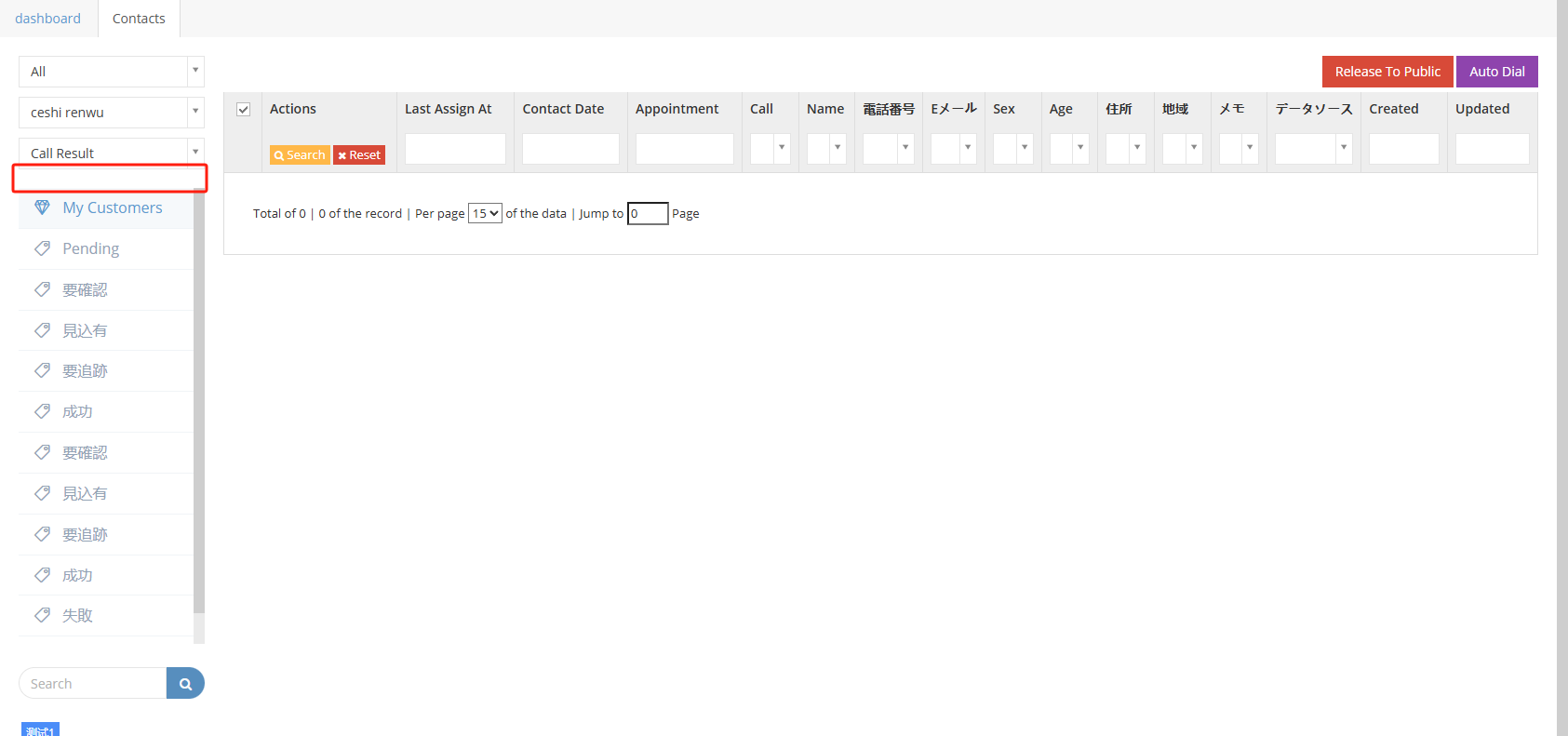Click the Contact Date filter field

click(570, 149)
